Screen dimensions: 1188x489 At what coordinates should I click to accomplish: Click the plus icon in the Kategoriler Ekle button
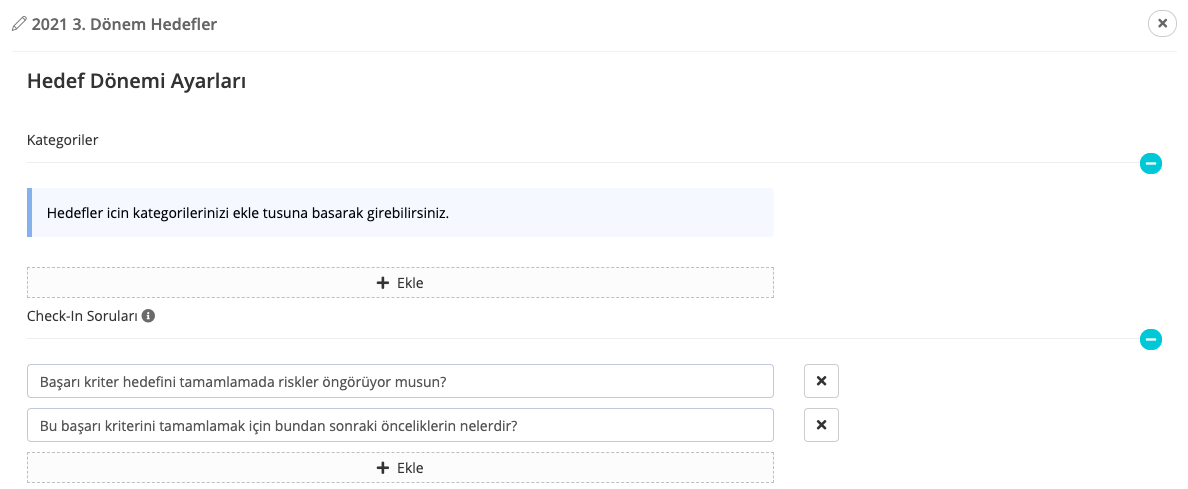point(382,283)
